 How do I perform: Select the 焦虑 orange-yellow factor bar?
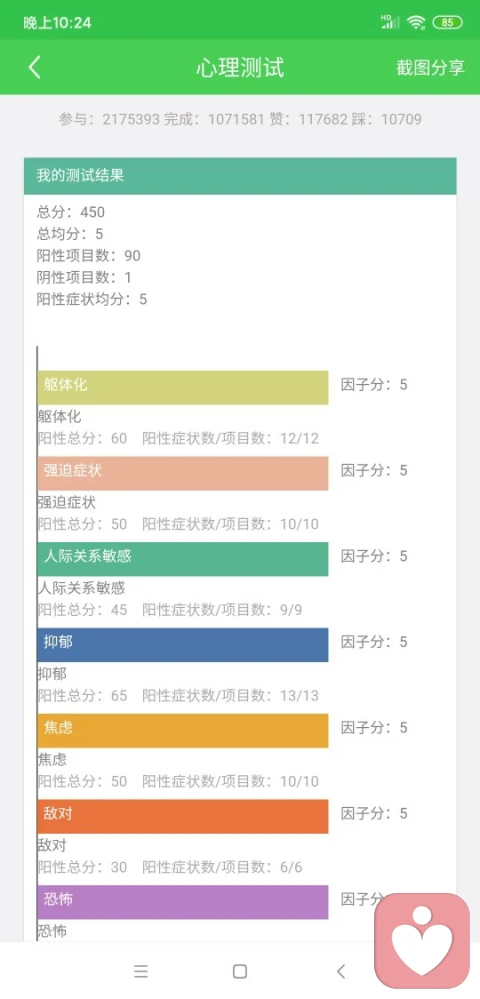point(183,730)
